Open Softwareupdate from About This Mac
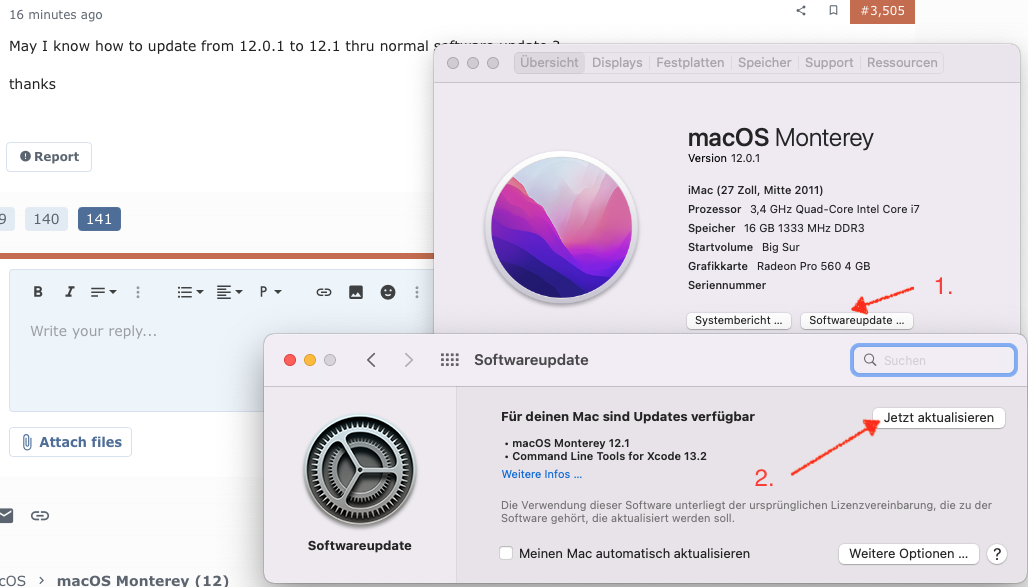 pyautogui.click(x=857, y=320)
